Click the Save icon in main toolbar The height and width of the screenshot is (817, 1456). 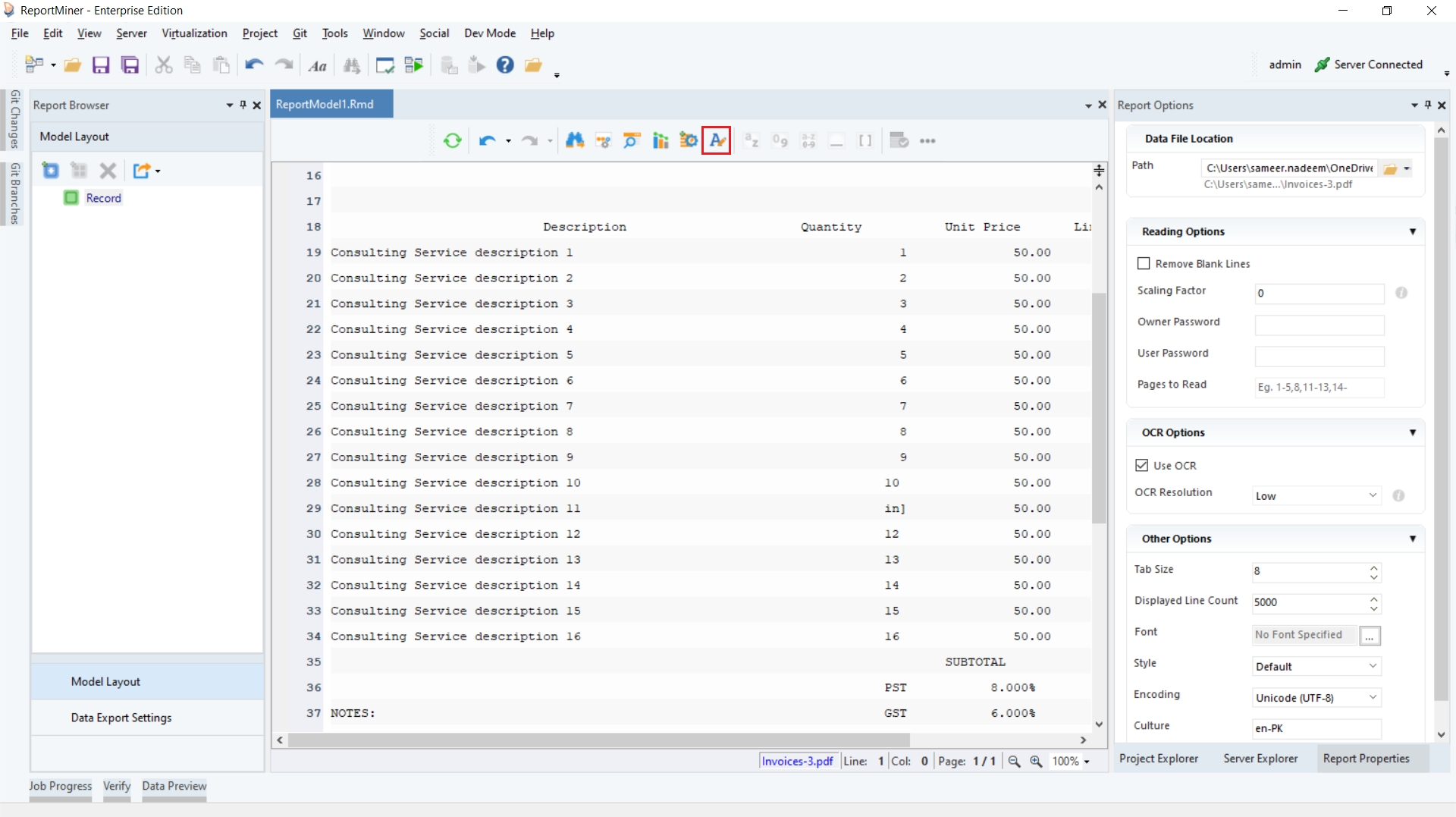[x=101, y=65]
